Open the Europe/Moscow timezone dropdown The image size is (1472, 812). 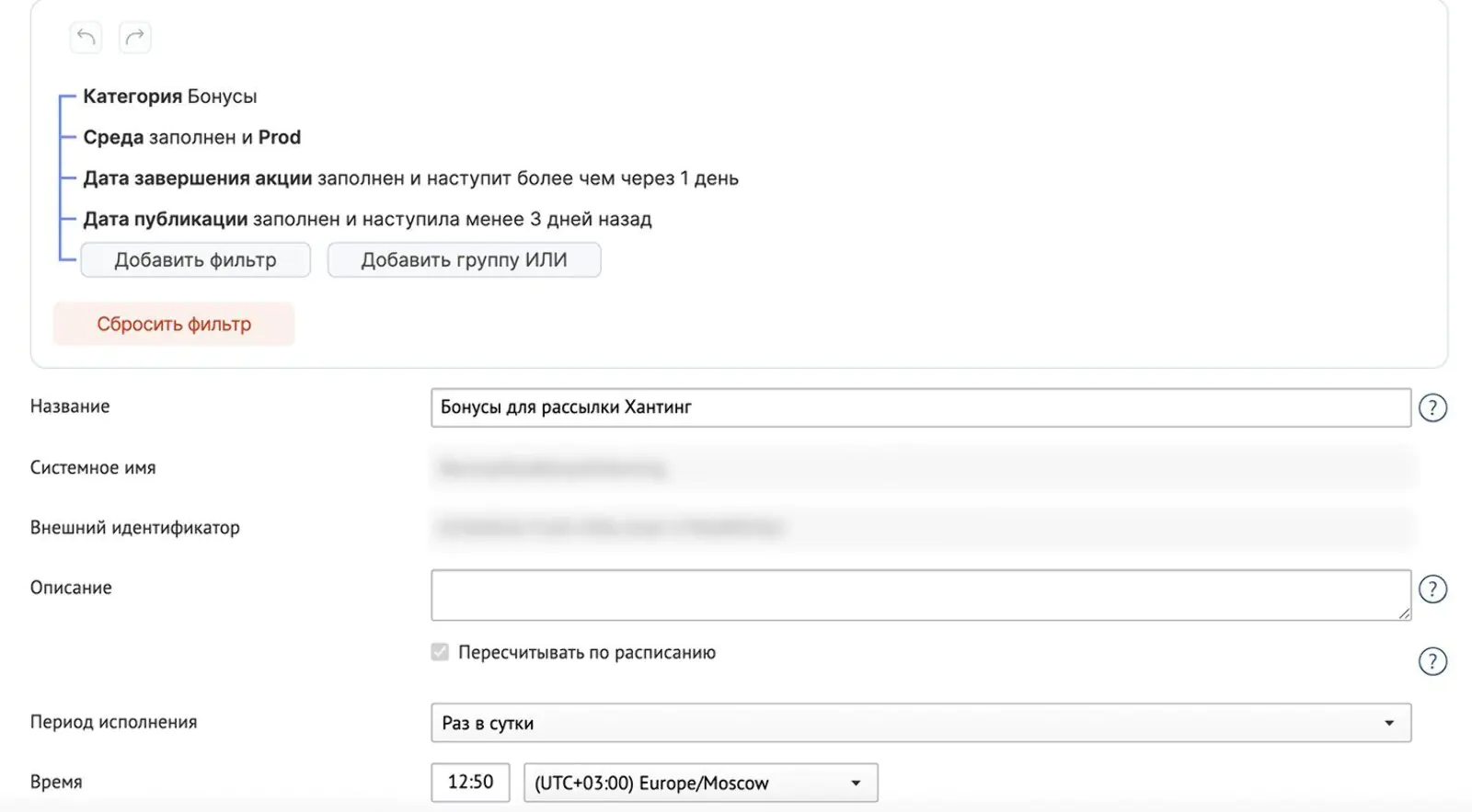[701, 783]
